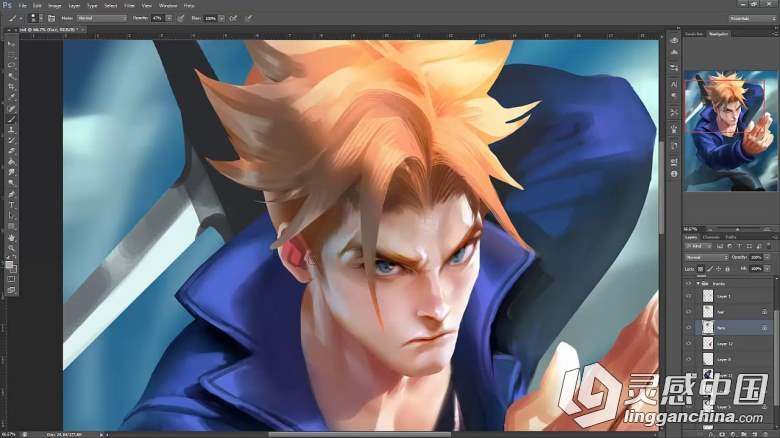This screenshot has height=438, width=780.
Task: Select the Eraser tool
Action: coord(11,151)
